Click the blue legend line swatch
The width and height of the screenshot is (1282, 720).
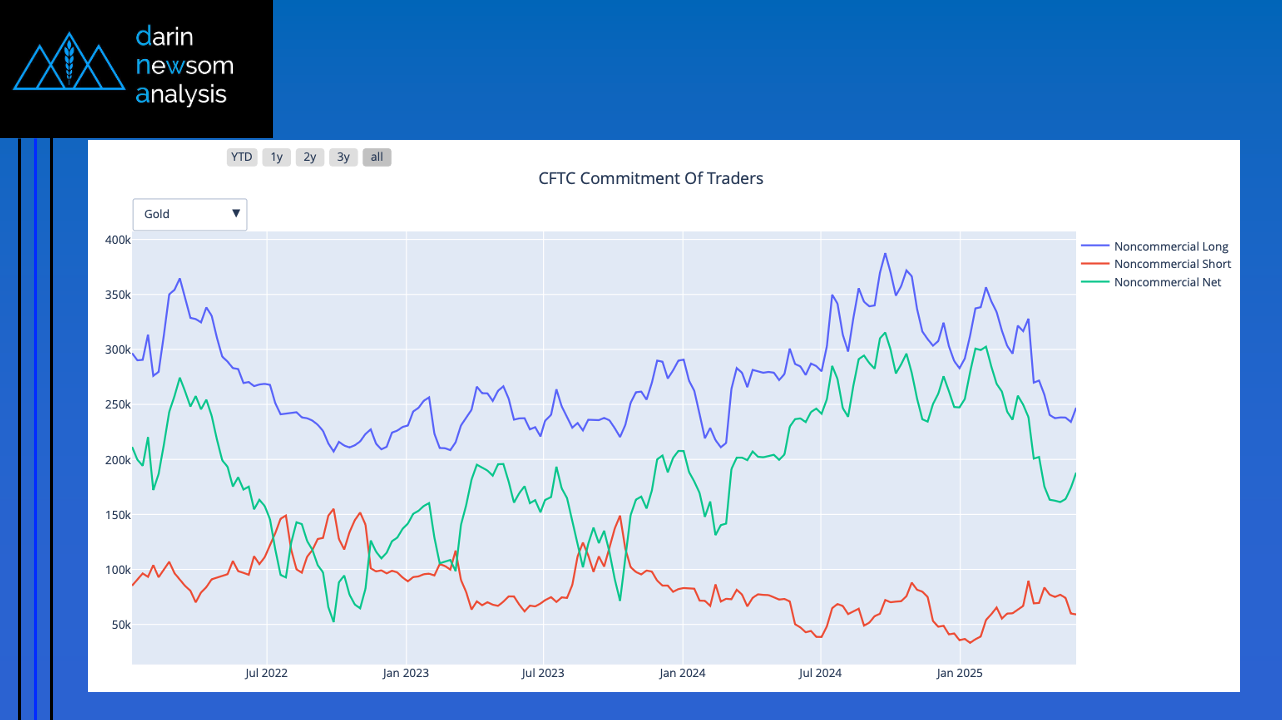pos(1096,247)
